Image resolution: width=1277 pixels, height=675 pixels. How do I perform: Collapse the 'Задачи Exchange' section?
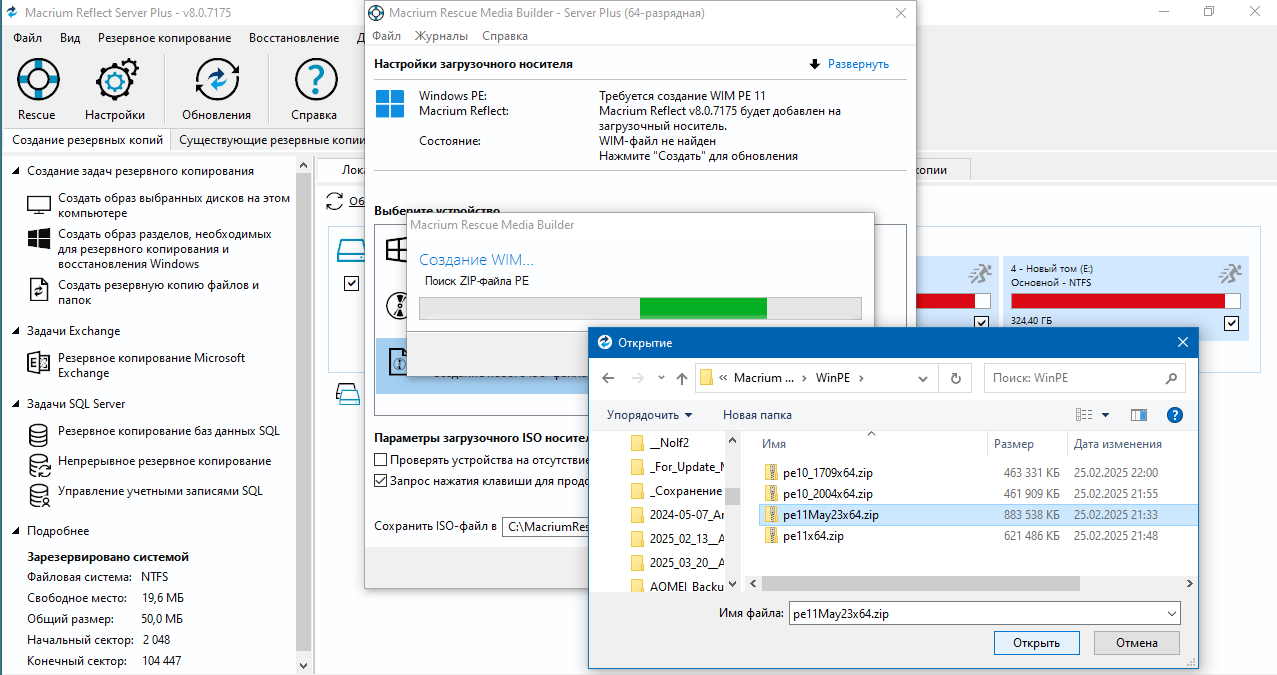pos(16,331)
